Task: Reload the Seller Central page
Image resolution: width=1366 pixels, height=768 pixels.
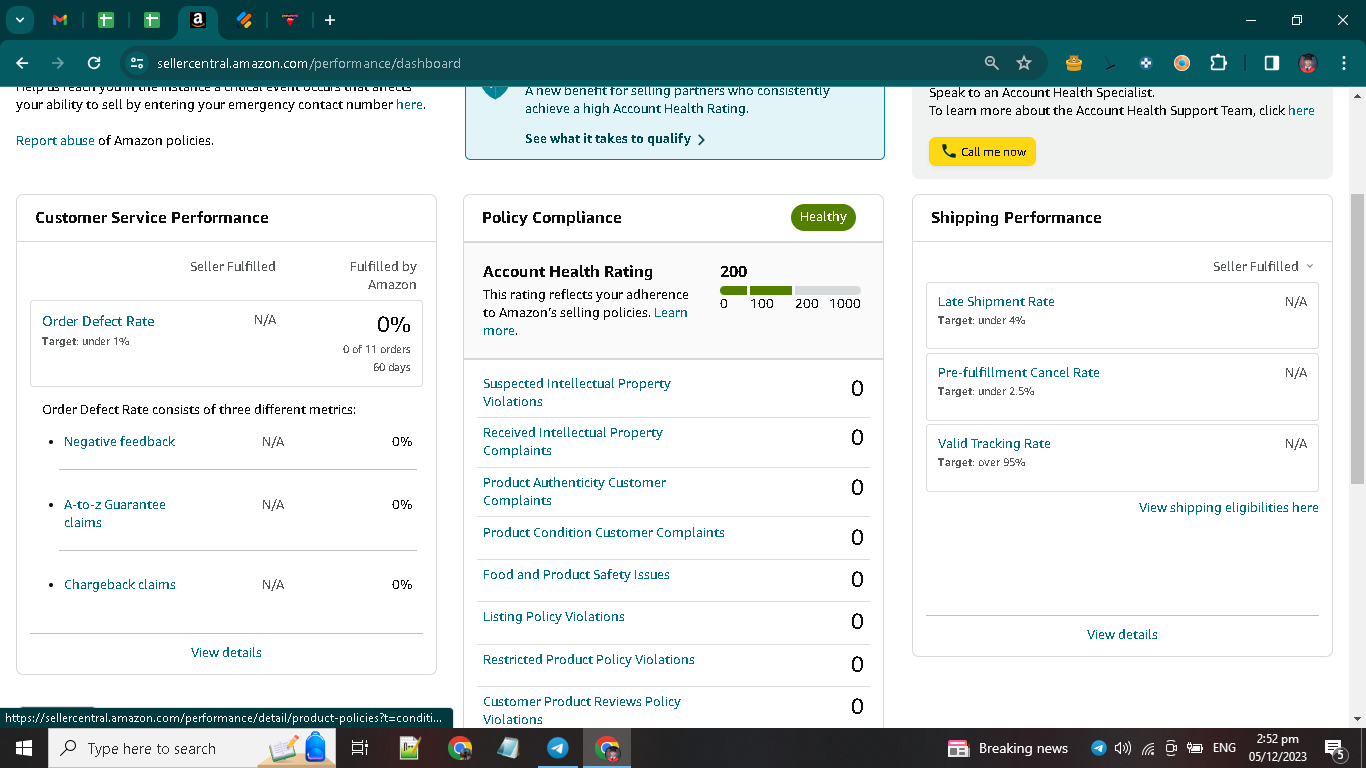Action: click(94, 63)
